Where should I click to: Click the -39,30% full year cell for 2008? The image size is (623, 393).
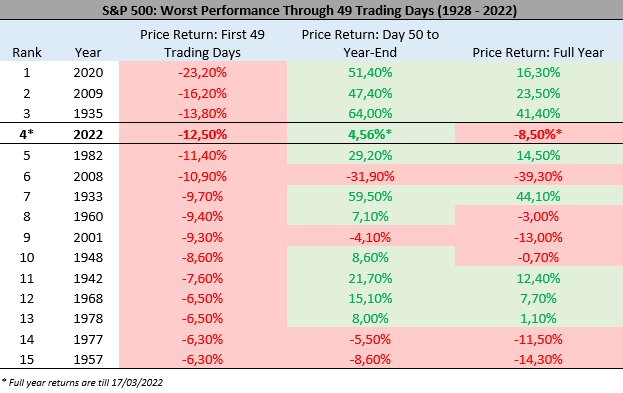click(538, 176)
